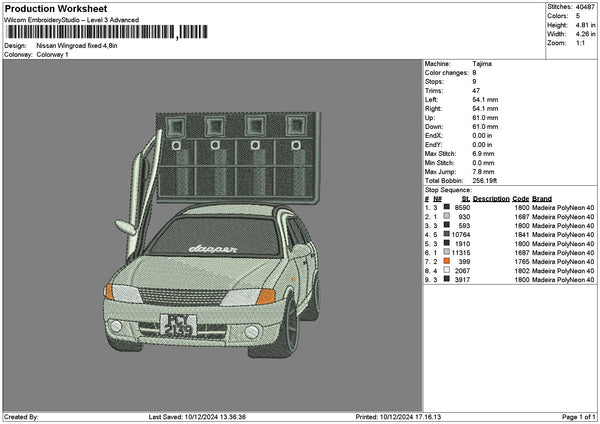This screenshot has height=424, width=600.
Task: Select the swatch beside stitch count 10764
Action: coord(446,234)
